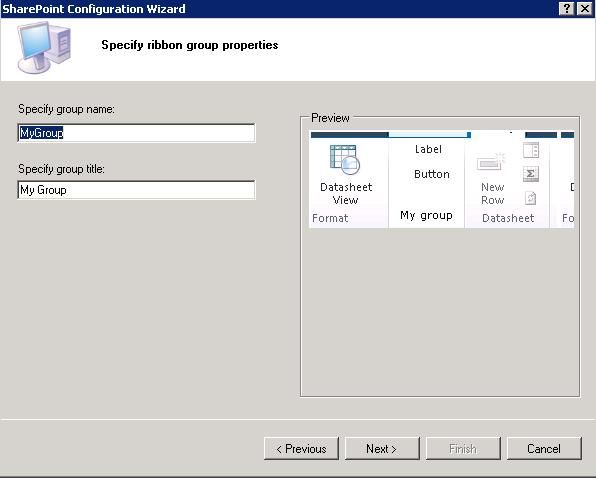Go back with the Previous button
The image size is (596, 478).
point(301,449)
